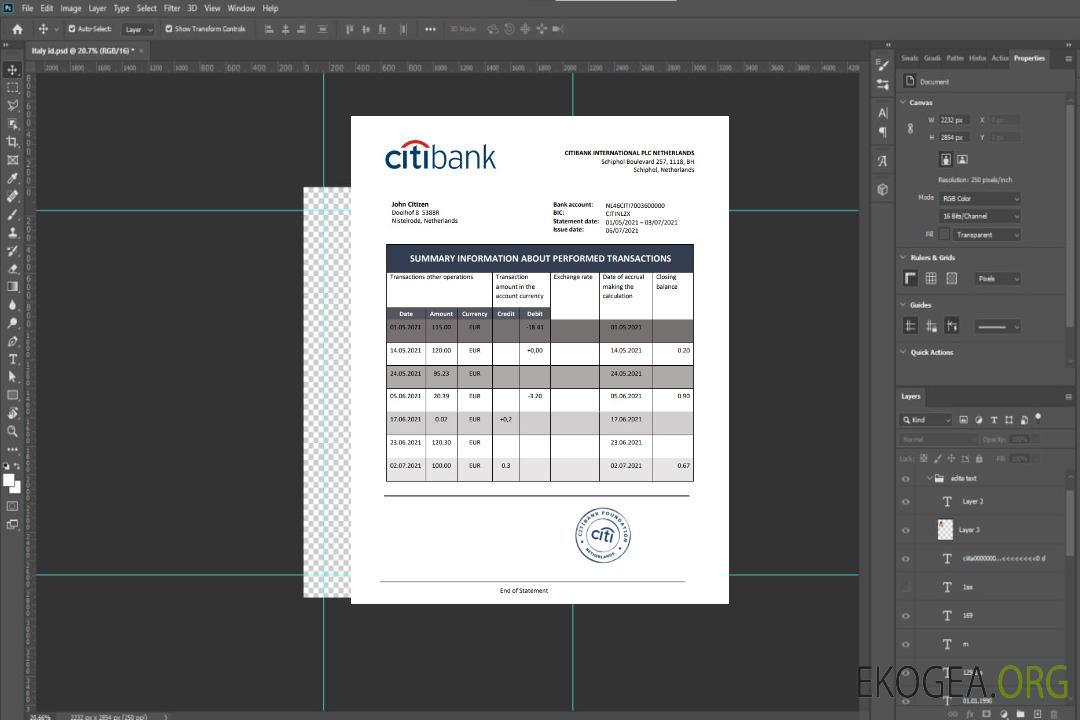Select the Blur tool
This screenshot has height=720, width=1080.
[x=12, y=305]
